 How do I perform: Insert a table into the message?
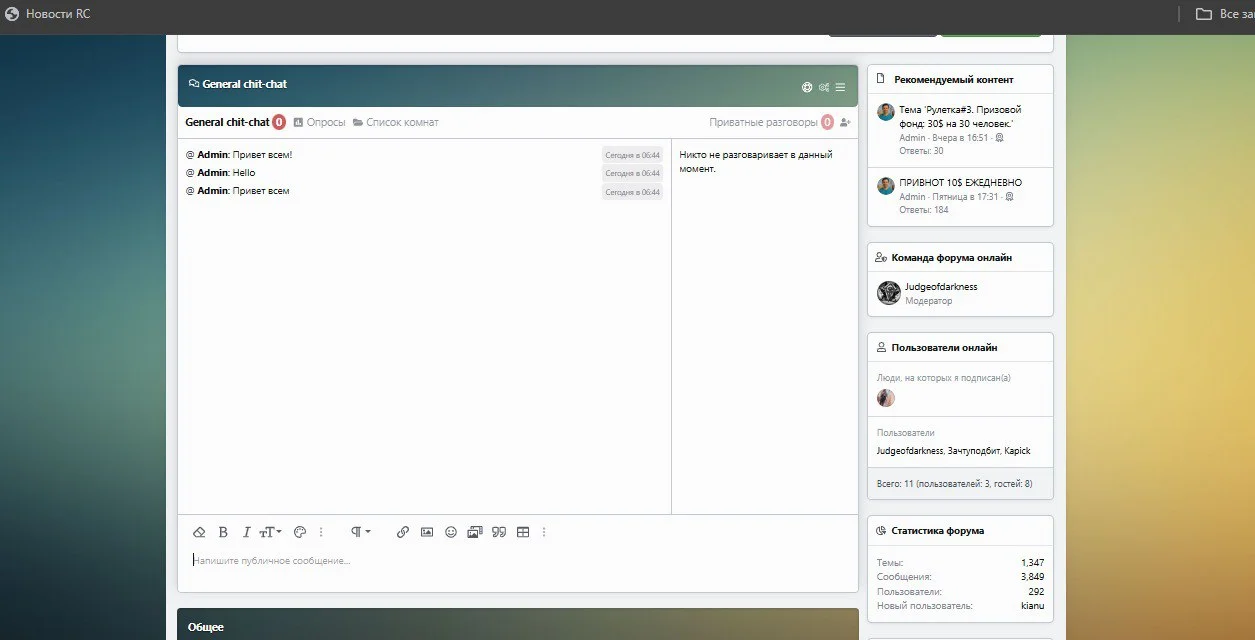click(523, 532)
